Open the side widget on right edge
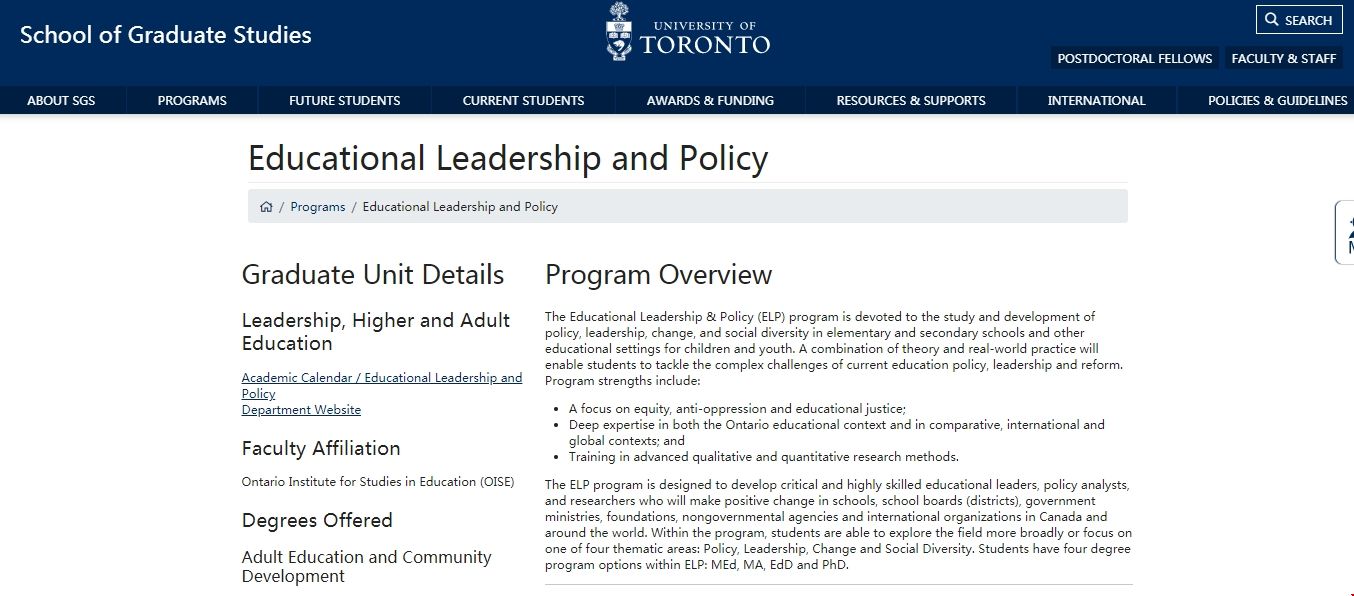 pos(1346,233)
